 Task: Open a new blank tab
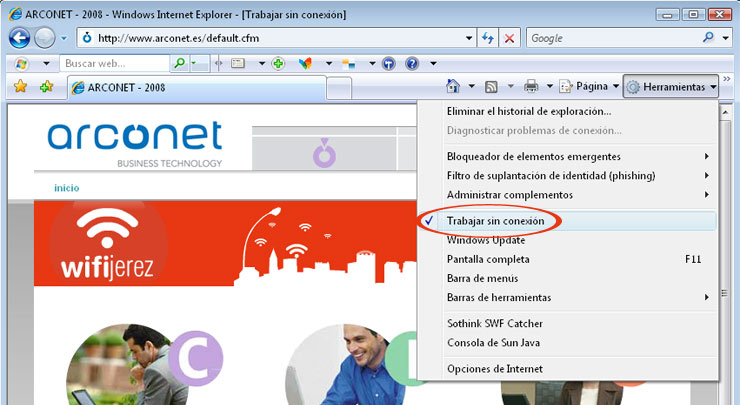339,88
